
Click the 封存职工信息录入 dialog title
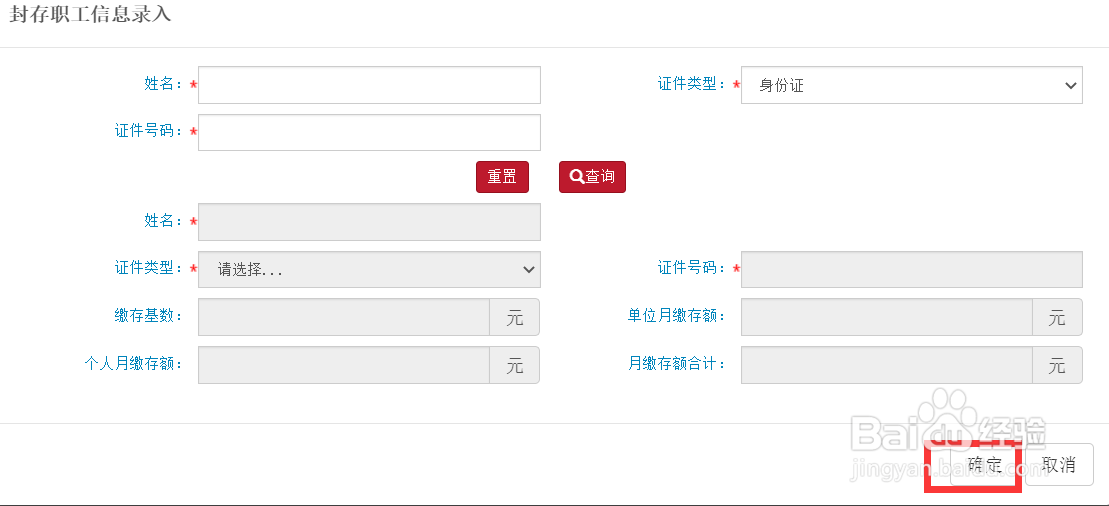click(x=90, y=14)
